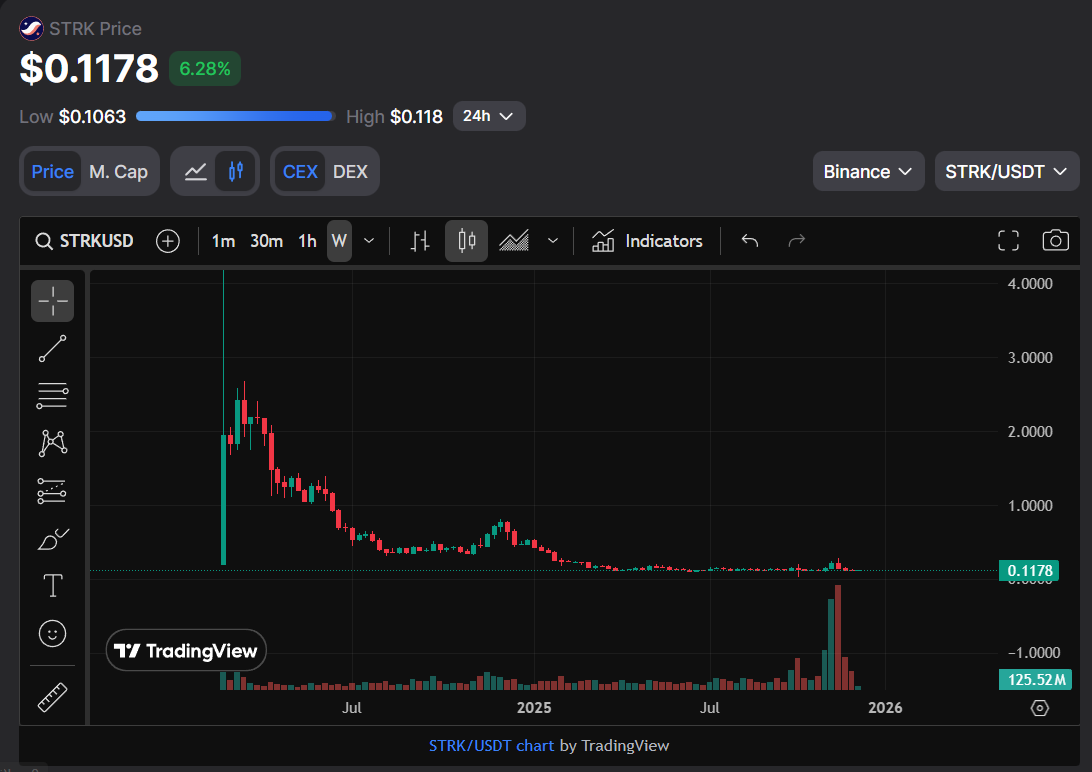
Task: Enter fullscreen chart mode
Action: [x=1008, y=241]
